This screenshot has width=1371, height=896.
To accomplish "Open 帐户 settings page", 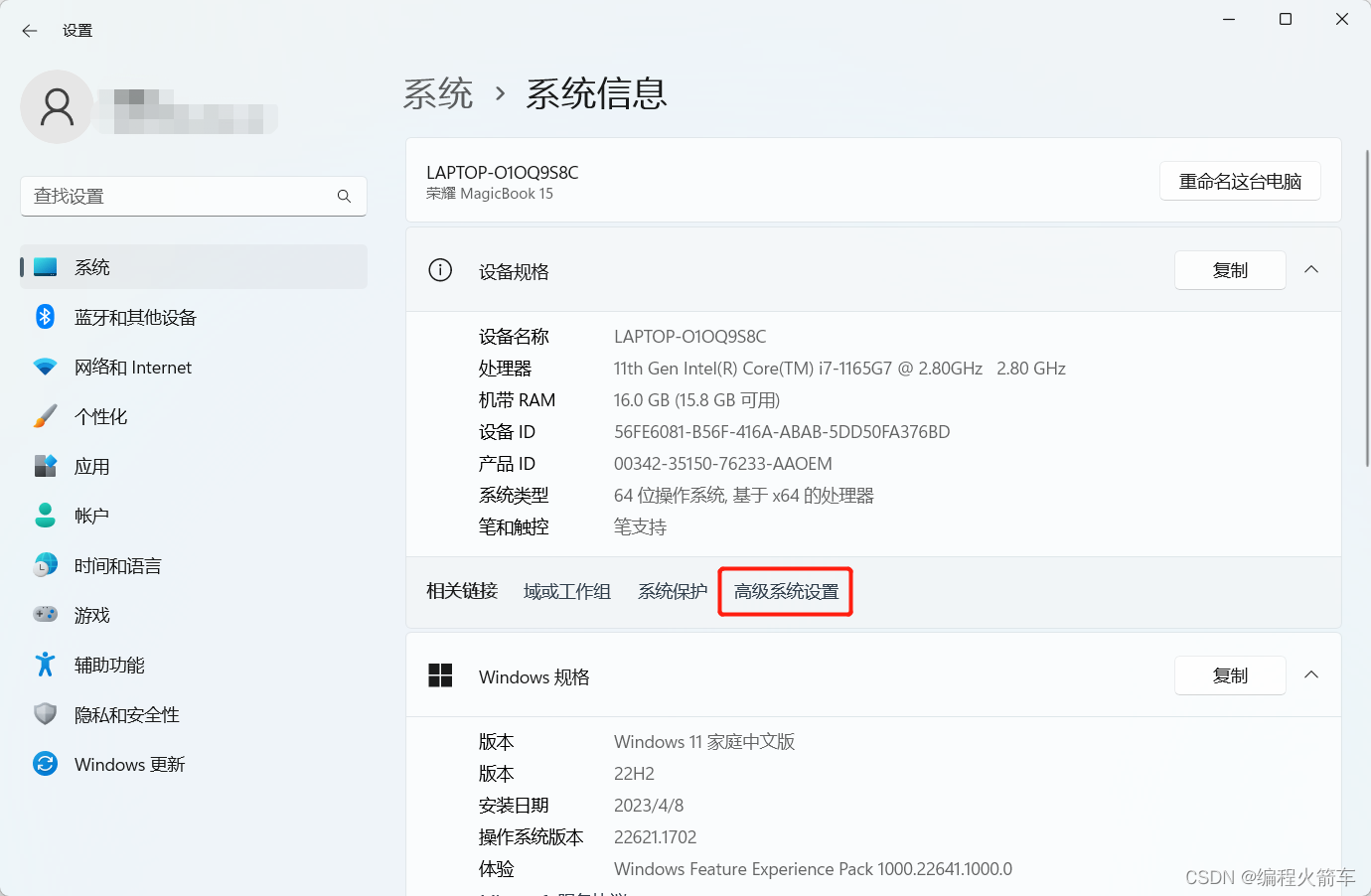I will tap(194, 516).
